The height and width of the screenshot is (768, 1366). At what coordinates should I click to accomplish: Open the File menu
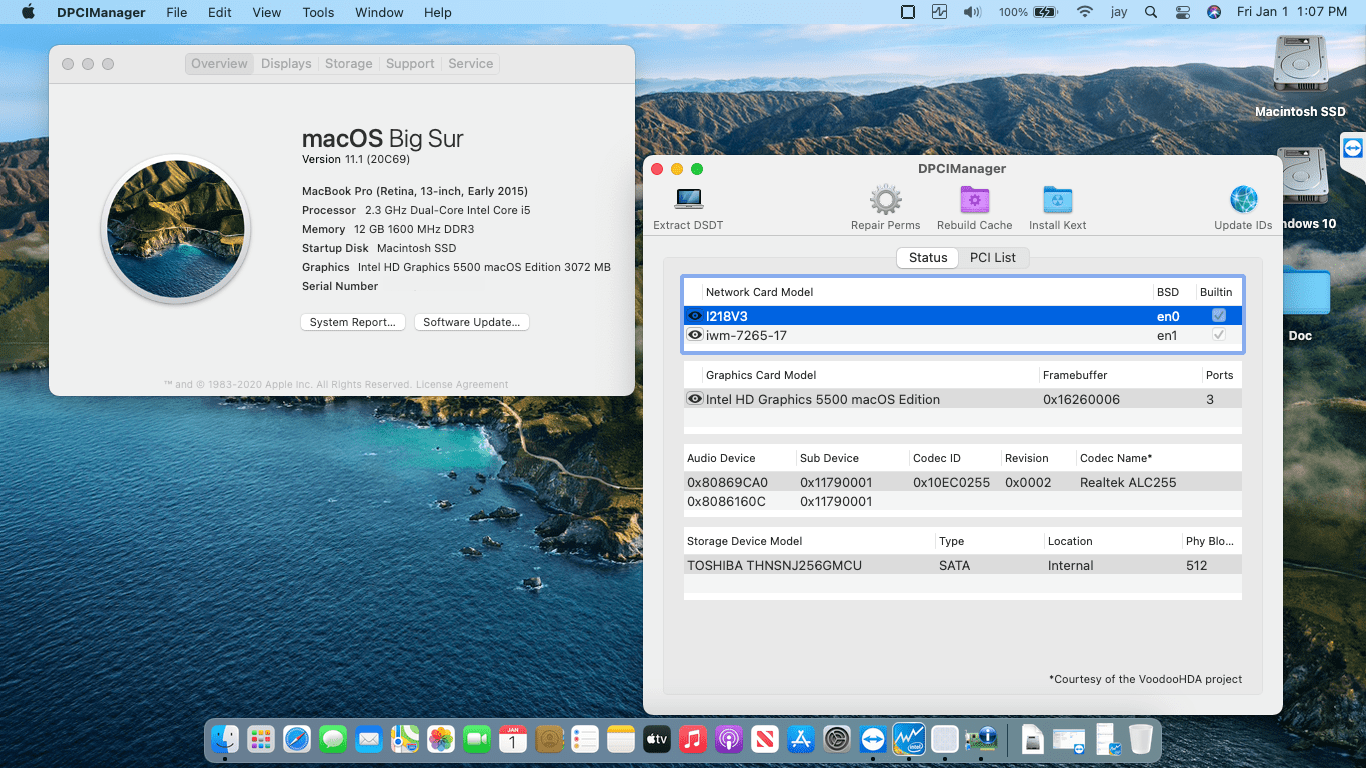click(x=176, y=12)
